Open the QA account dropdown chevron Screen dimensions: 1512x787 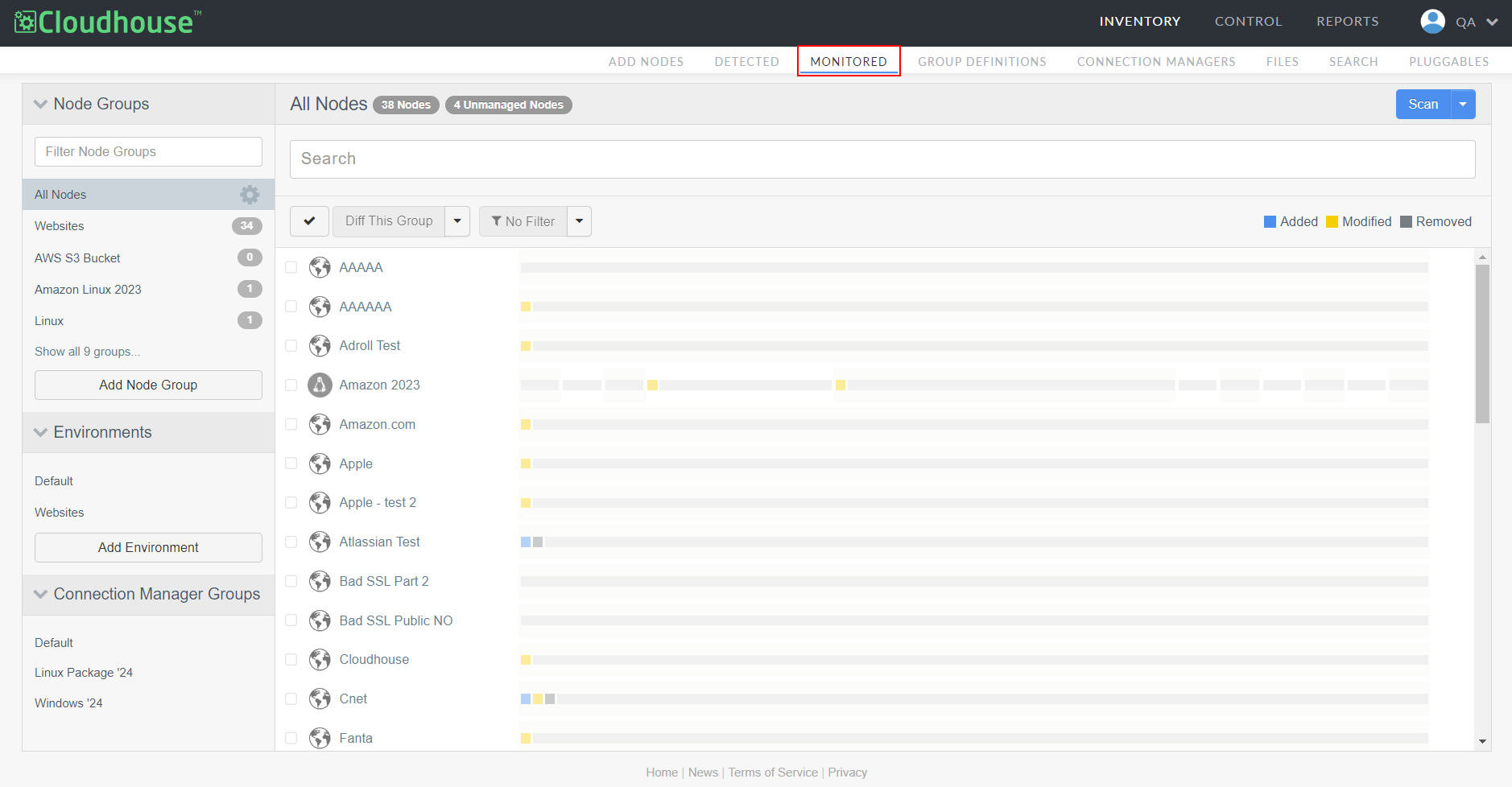pos(1492,22)
